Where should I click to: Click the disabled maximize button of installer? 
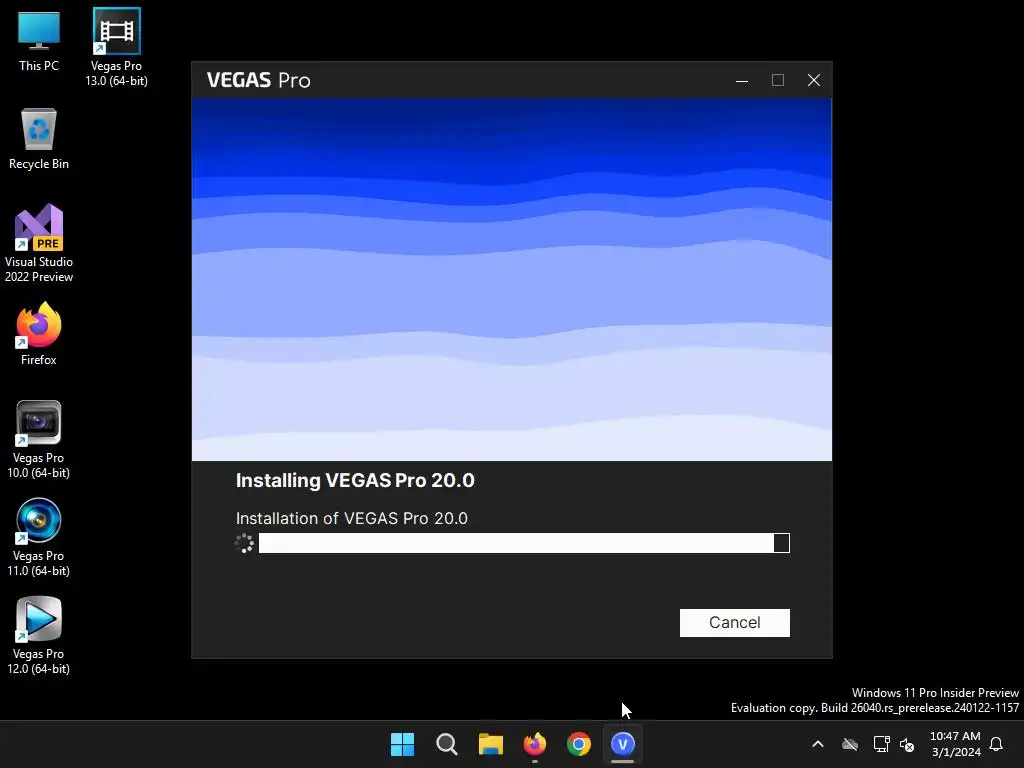(778, 80)
